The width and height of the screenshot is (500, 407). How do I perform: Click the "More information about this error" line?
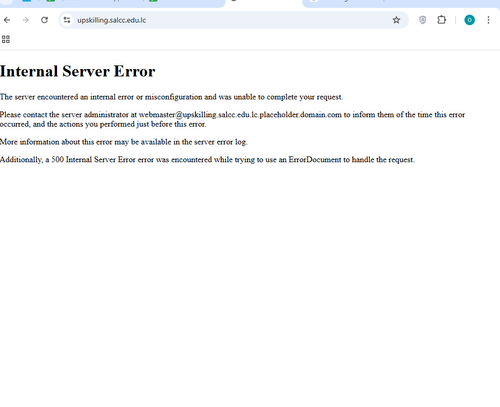[x=124, y=142]
